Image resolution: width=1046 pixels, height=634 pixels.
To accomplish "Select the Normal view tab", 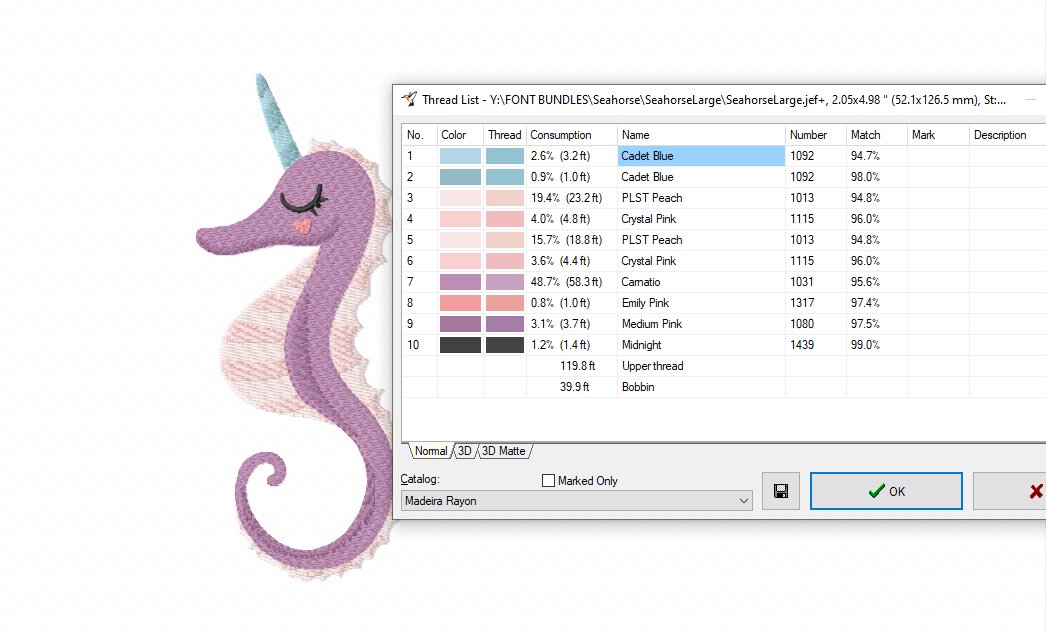I will 430,451.
